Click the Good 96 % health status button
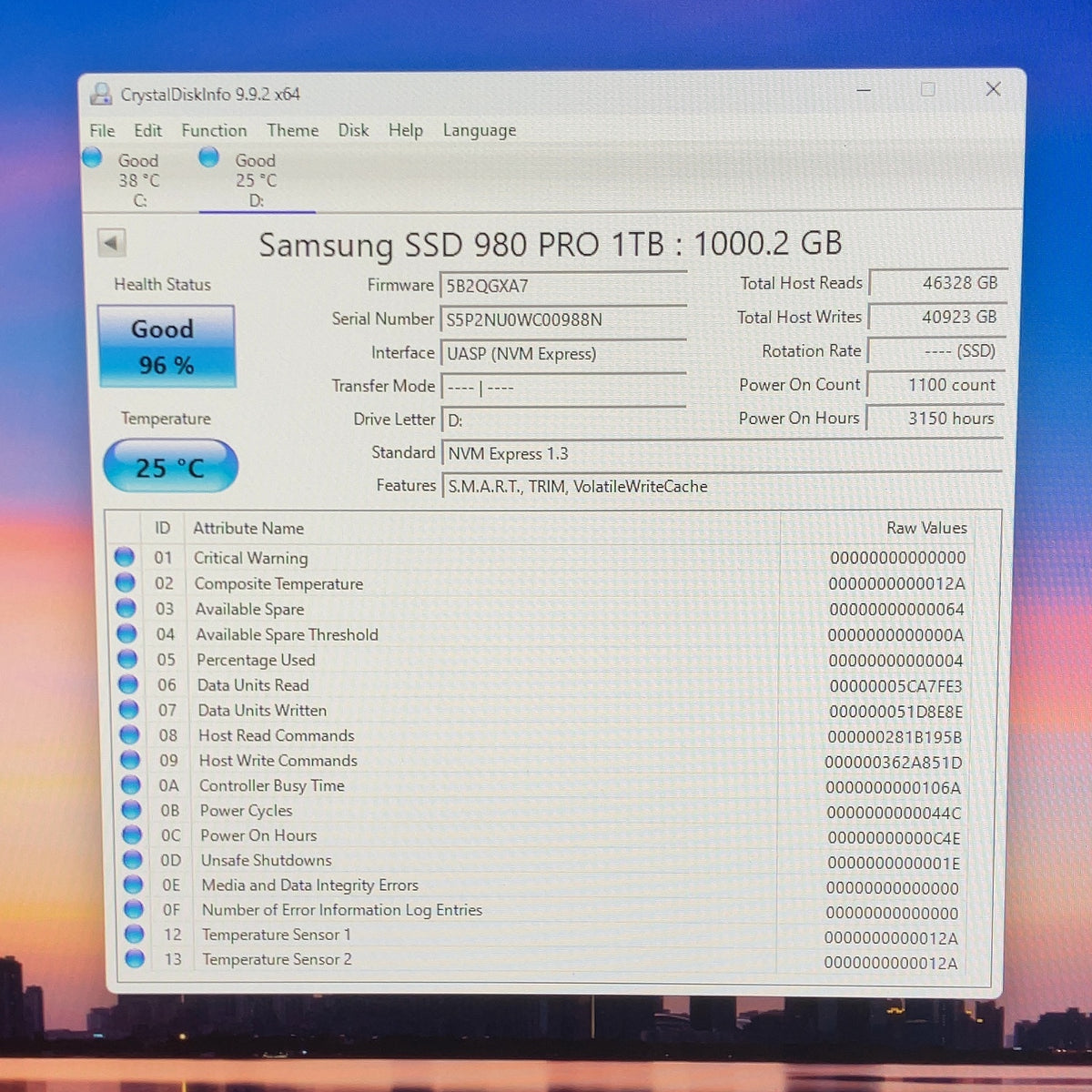The height and width of the screenshot is (1092, 1092). pos(166,346)
